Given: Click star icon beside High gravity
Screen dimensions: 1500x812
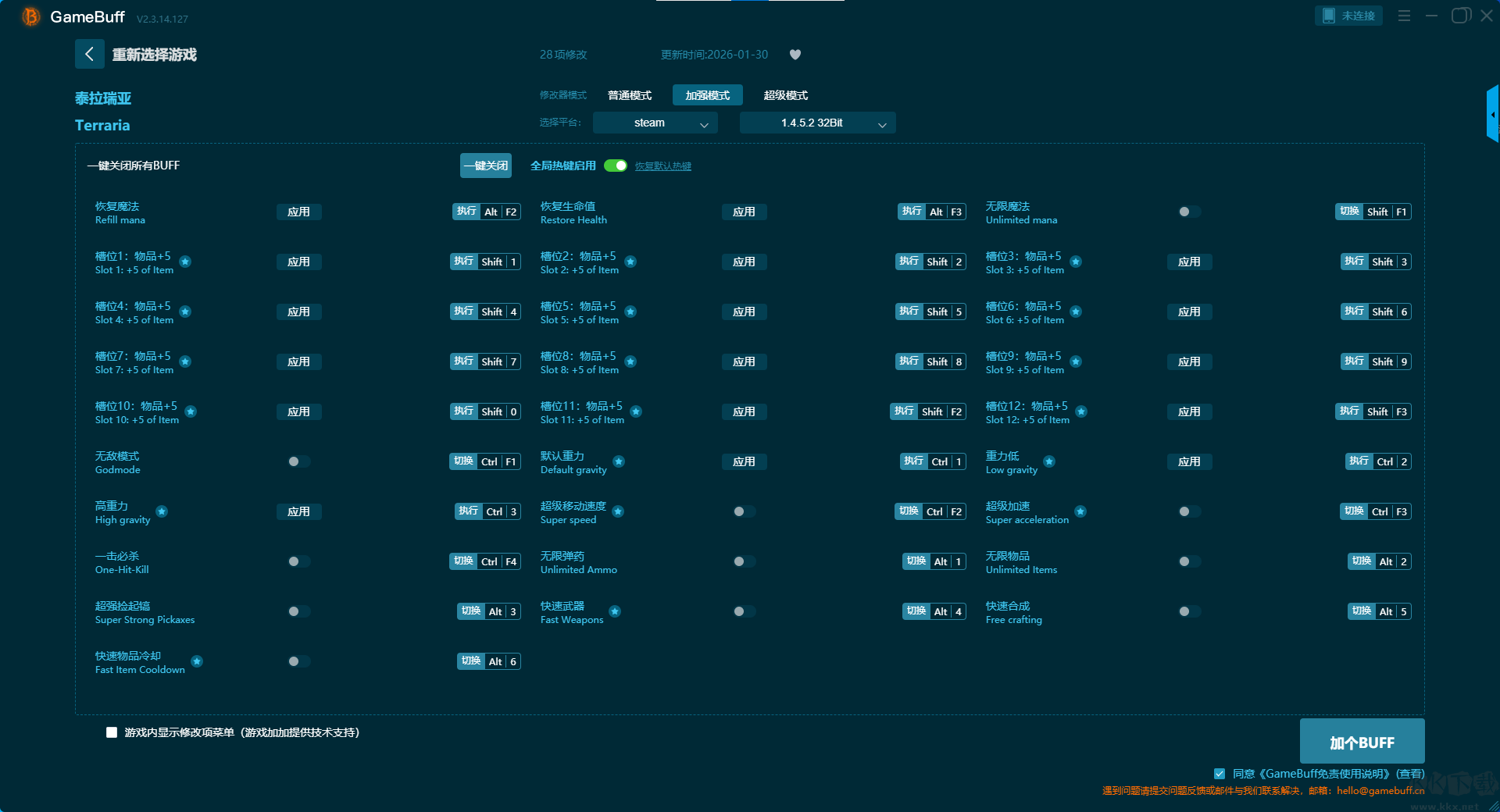Looking at the screenshot, I should pos(162,511).
